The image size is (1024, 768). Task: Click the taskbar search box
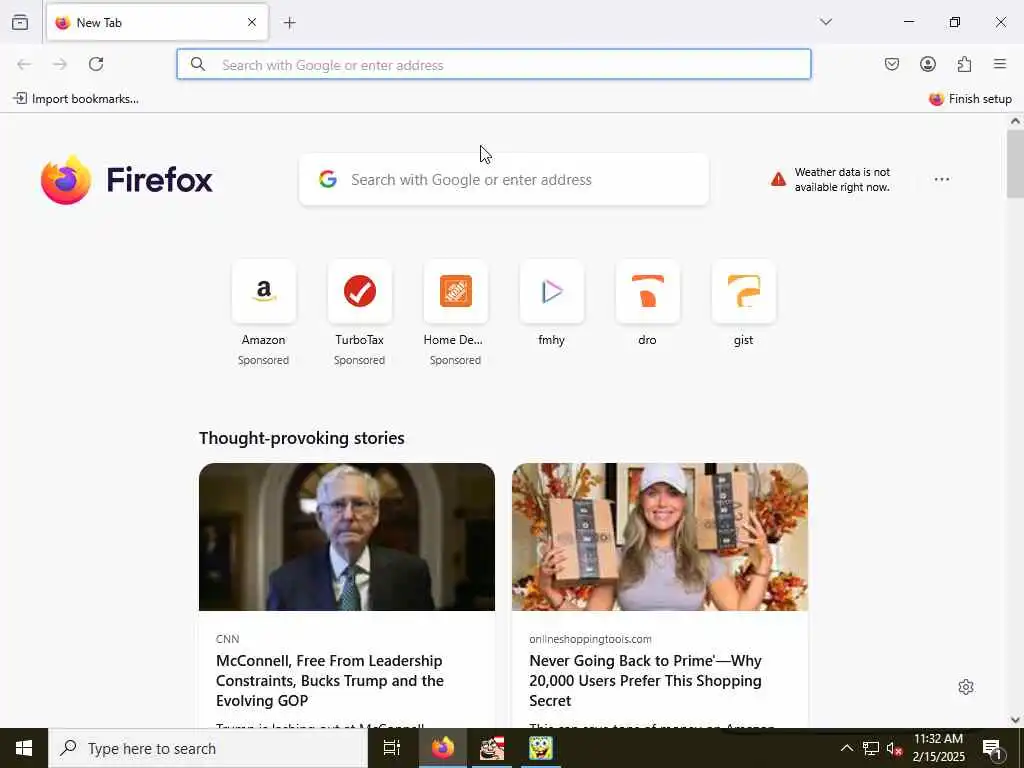[208, 748]
